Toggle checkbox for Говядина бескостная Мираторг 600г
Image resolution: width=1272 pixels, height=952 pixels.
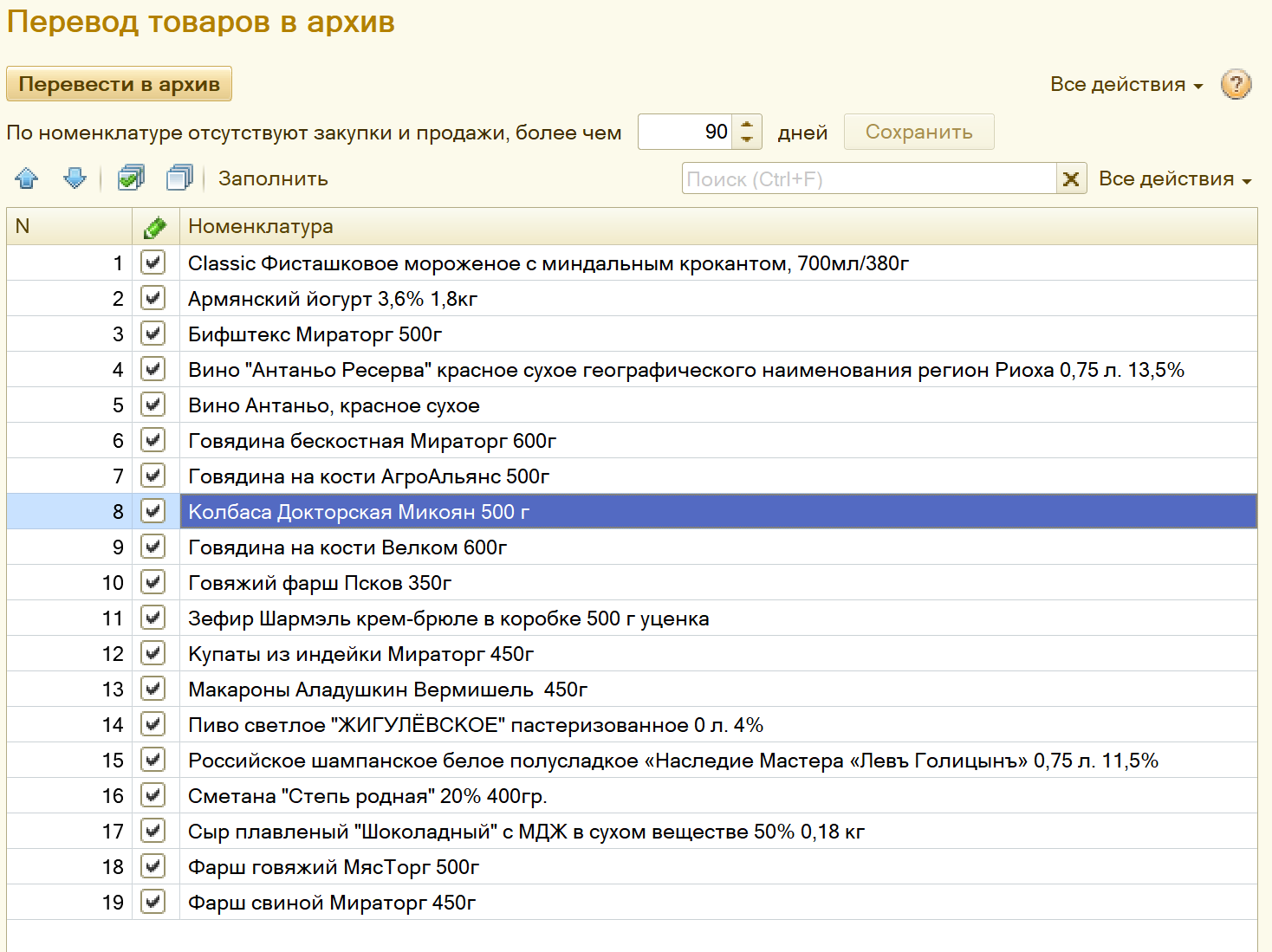(x=153, y=440)
